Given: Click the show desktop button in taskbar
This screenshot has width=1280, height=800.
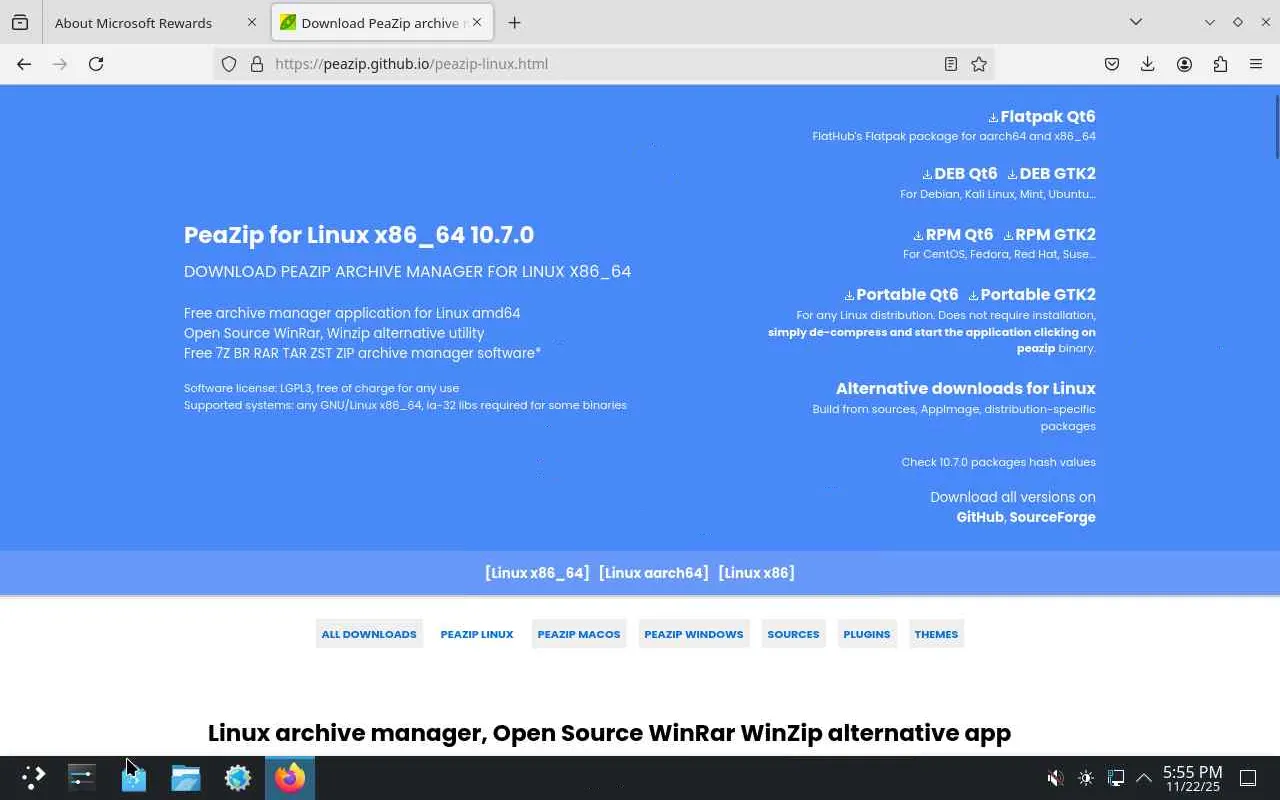Looking at the screenshot, I should (1248, 778).
